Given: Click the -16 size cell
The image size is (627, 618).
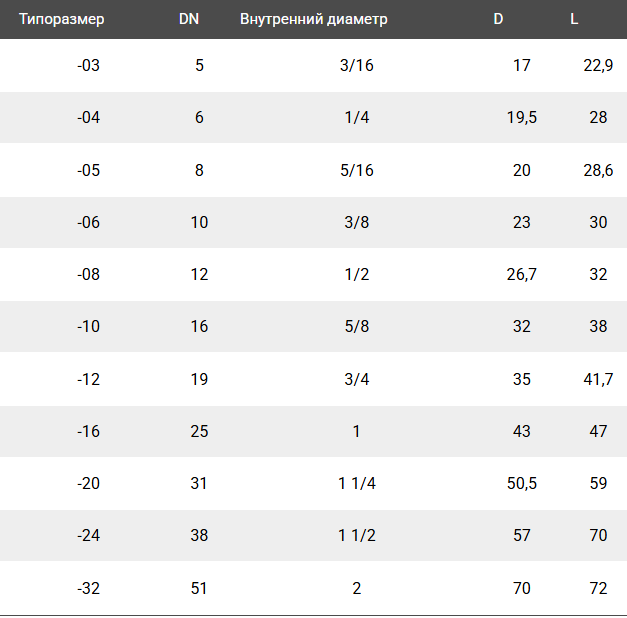Looking at the screenshot, I should (89, 431).
